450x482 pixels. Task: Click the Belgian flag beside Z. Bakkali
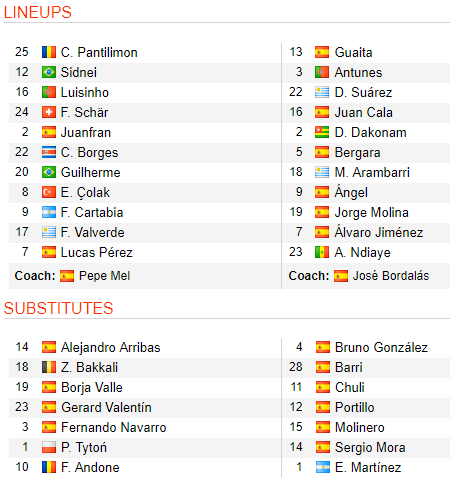click(49, 367)
